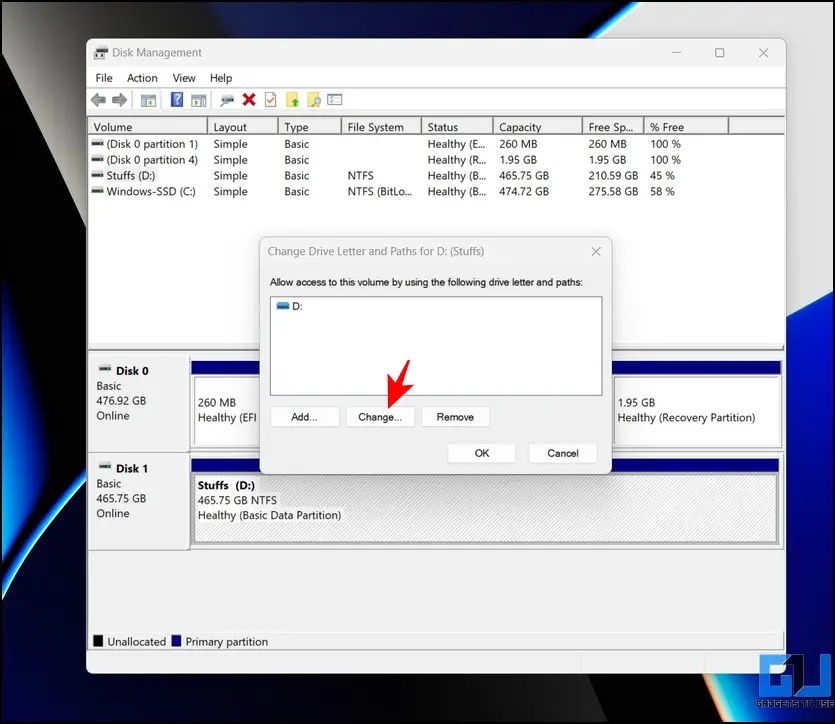Open the Help menu
This screenshot has width=835, height=724.
click(221, 78)
